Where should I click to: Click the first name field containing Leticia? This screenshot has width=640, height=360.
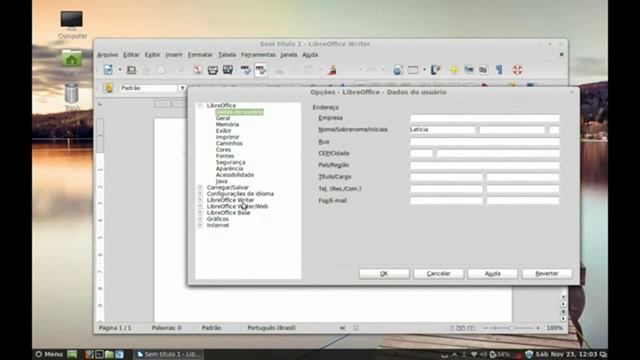point(443,130)
